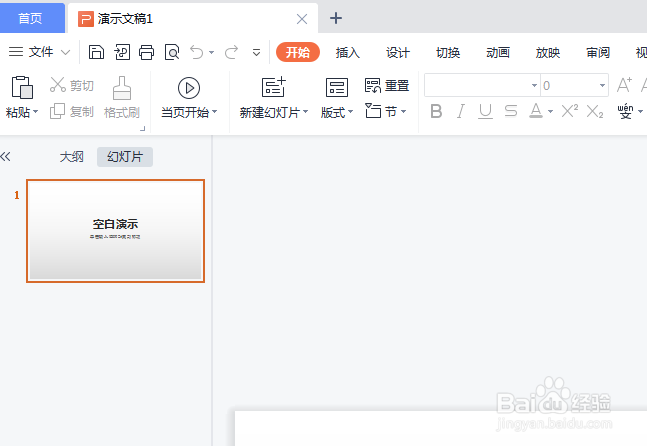Click the Undo arrow icon

(197, 52)
